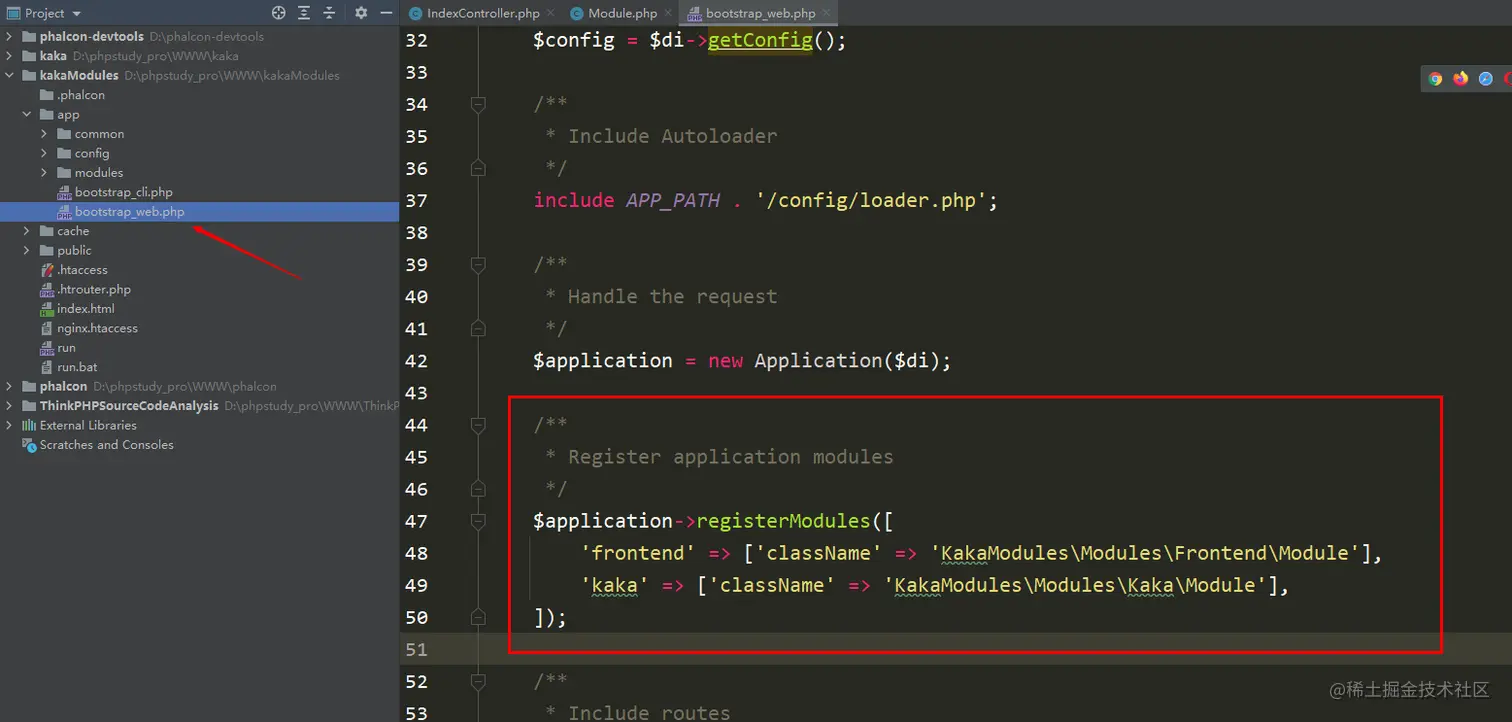Click the Collapse All icon in Project toolbar

[328, 13]
